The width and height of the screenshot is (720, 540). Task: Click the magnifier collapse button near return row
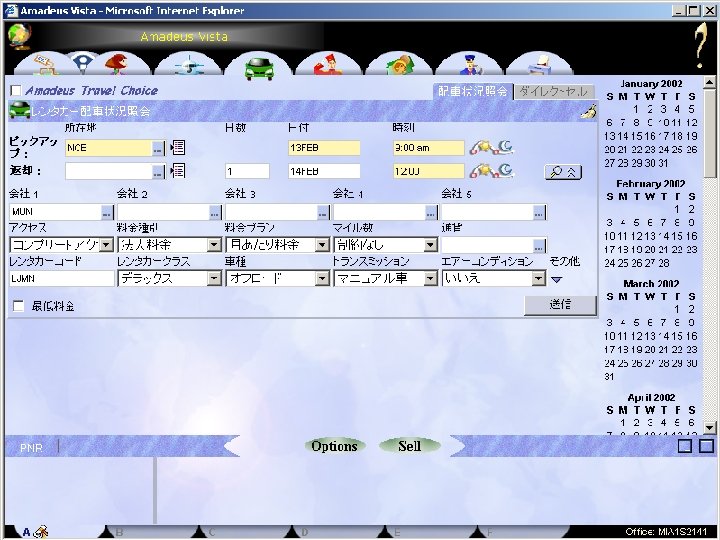pos(563,172)
